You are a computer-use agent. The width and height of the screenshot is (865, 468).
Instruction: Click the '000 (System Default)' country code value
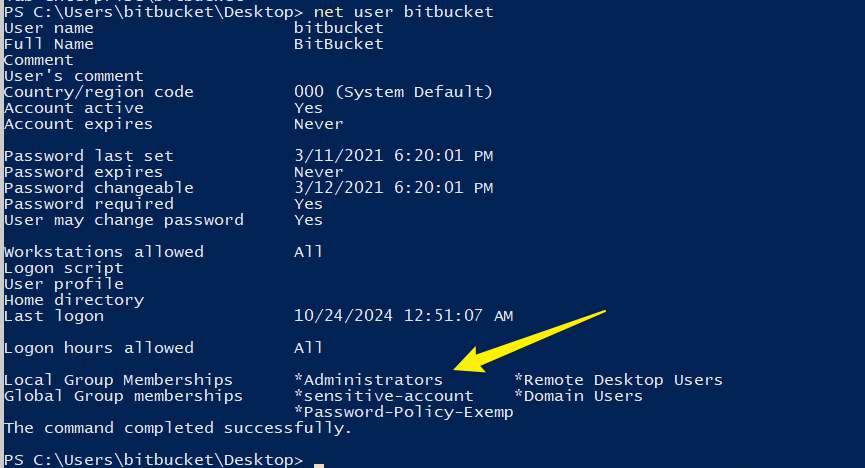393,92
